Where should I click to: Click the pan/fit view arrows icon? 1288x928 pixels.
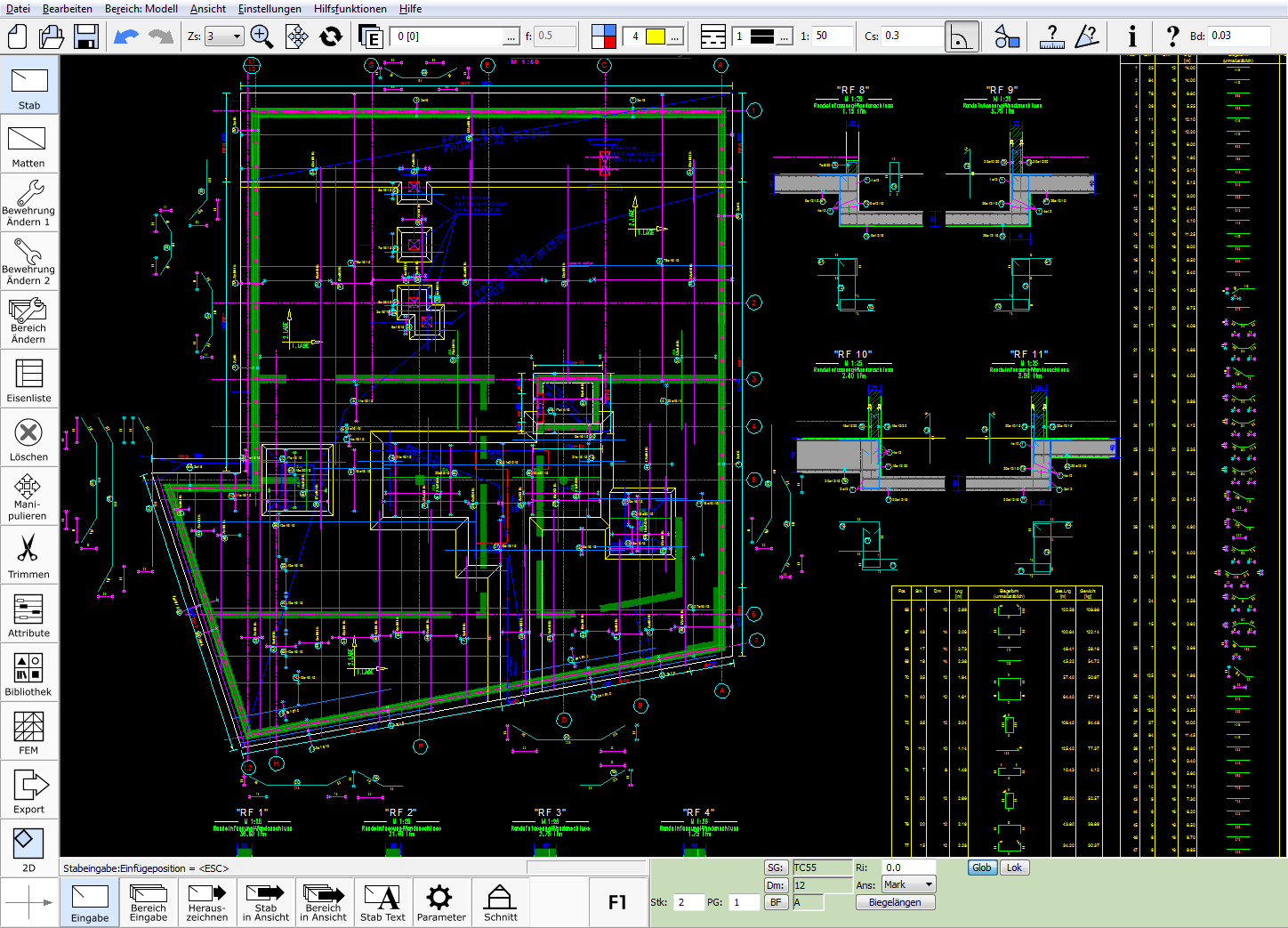pos(296,36)
